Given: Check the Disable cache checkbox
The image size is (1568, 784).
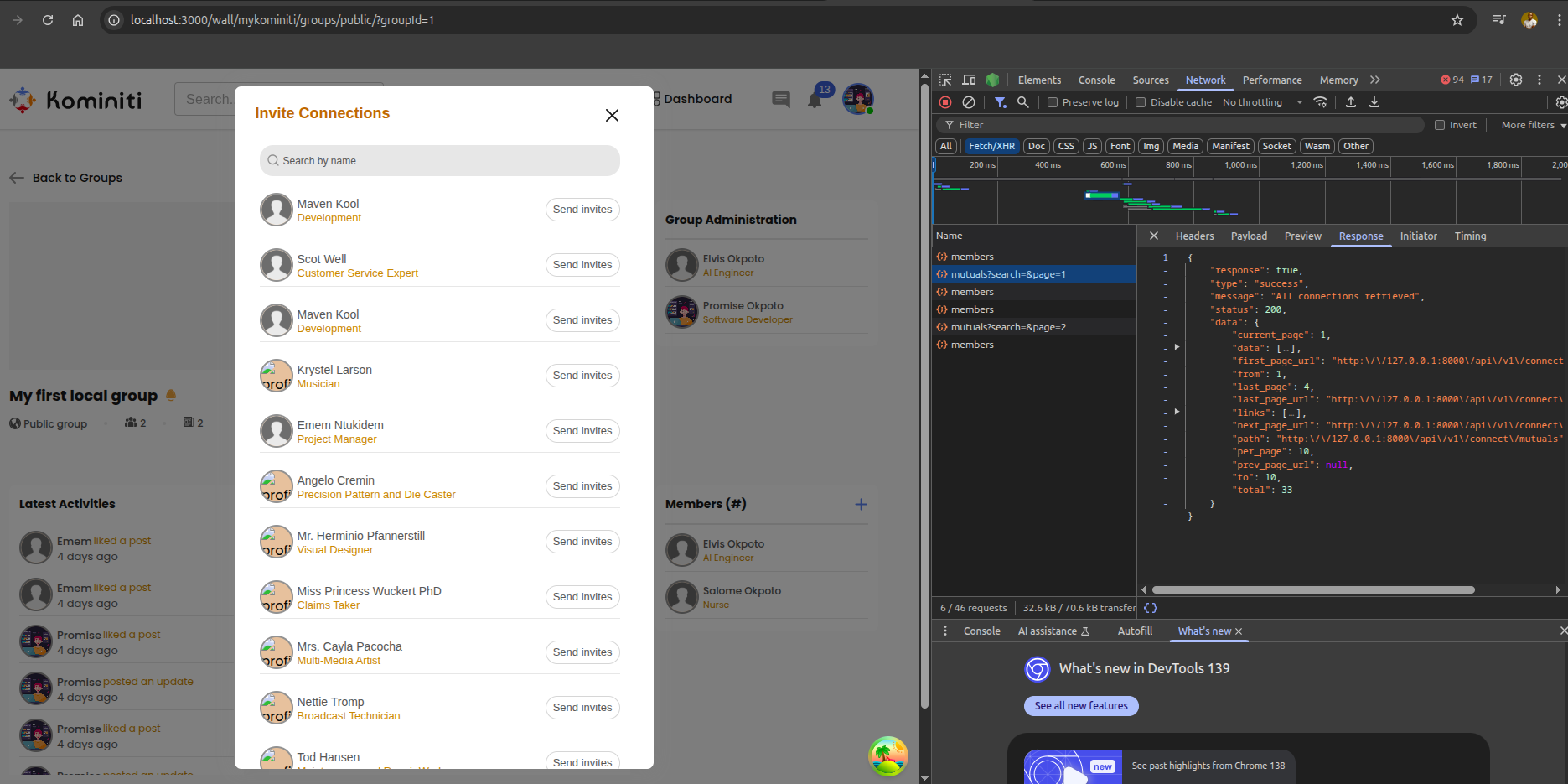Looking at the screenshot, I should coord(1141,102).
